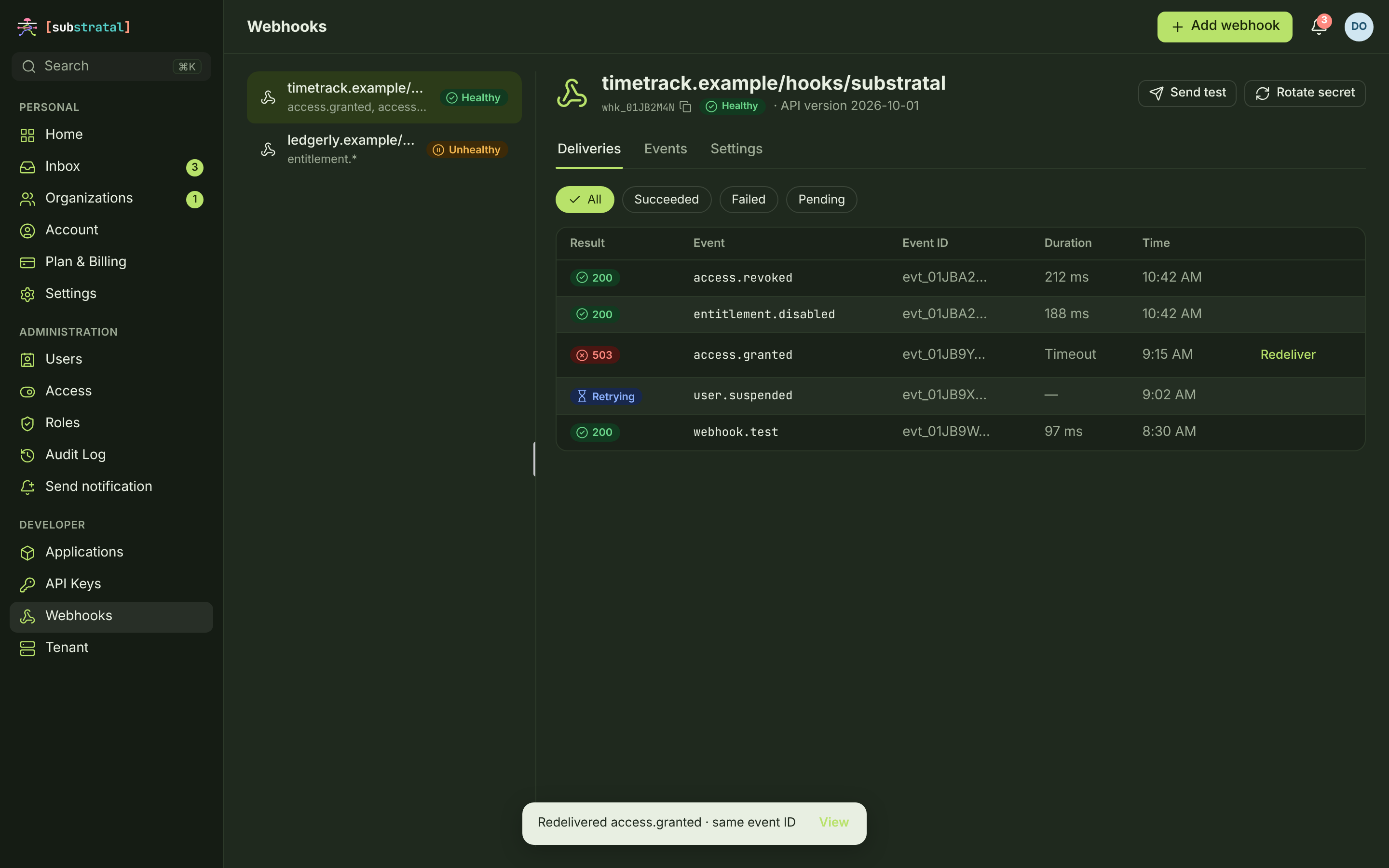The width and height of the screenshot is (1389, 868).
Task: Select the timetrack.example webhook in list
Action: 384,97
